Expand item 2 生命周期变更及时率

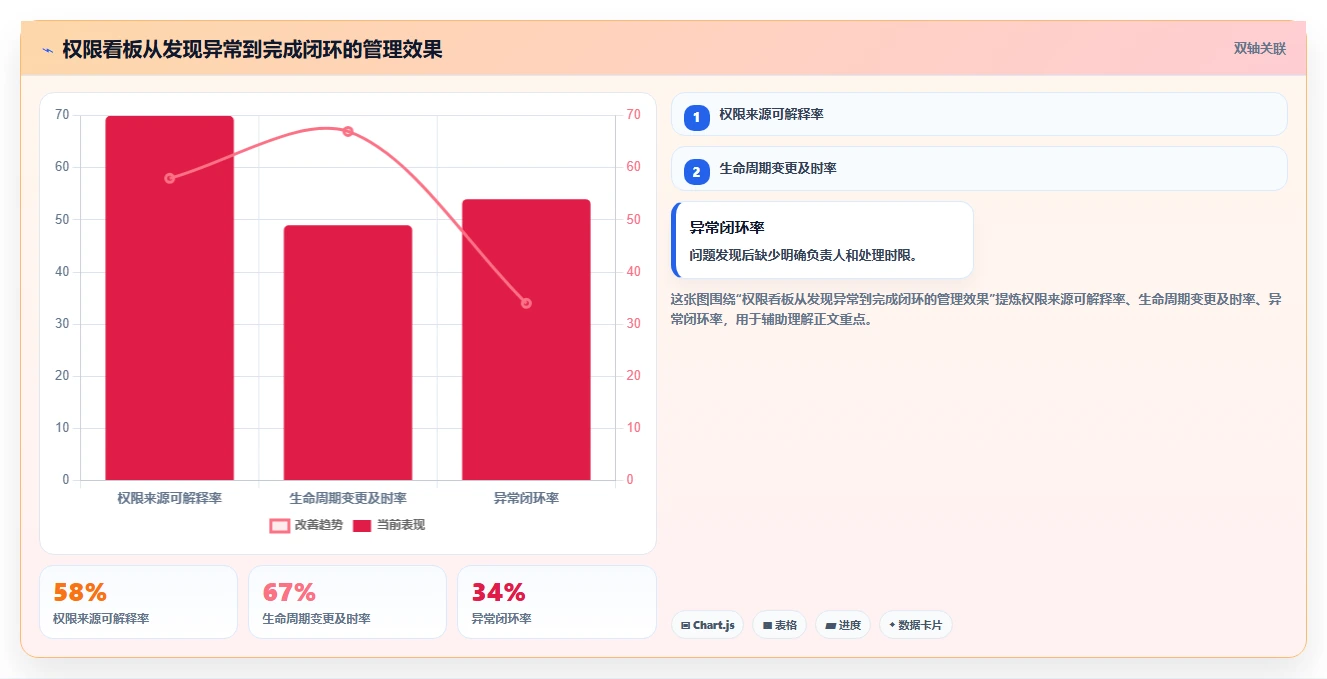point(979,168)
